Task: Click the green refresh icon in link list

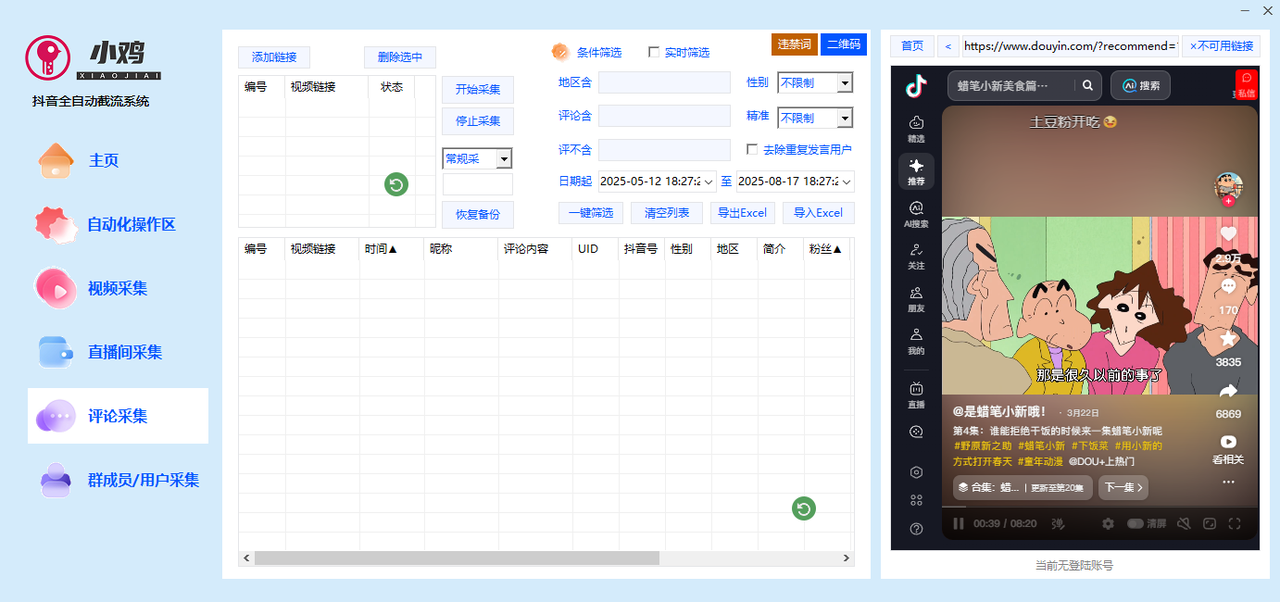Action: pos(397,184)
